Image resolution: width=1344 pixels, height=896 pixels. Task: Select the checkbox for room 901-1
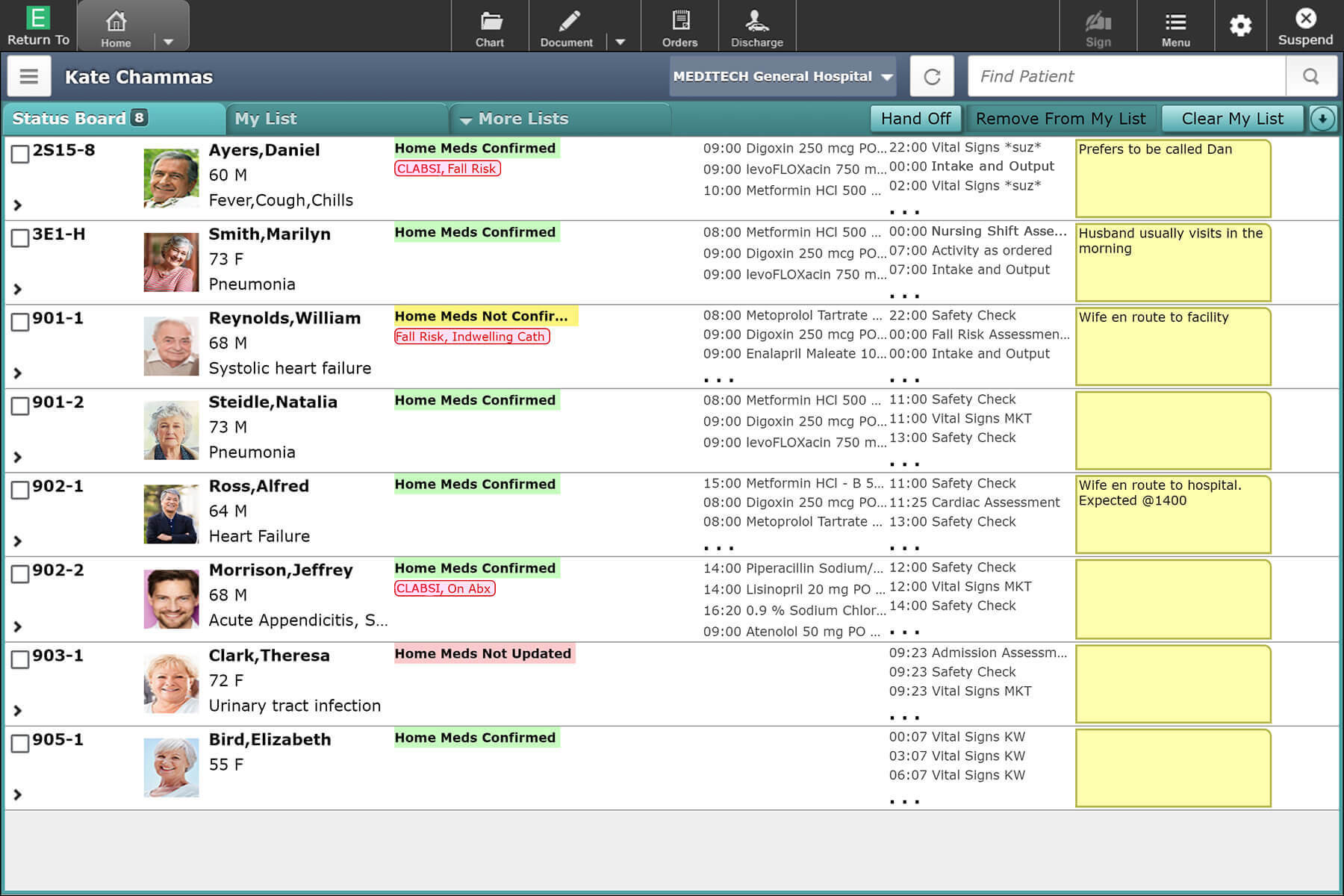coord(20,322)
